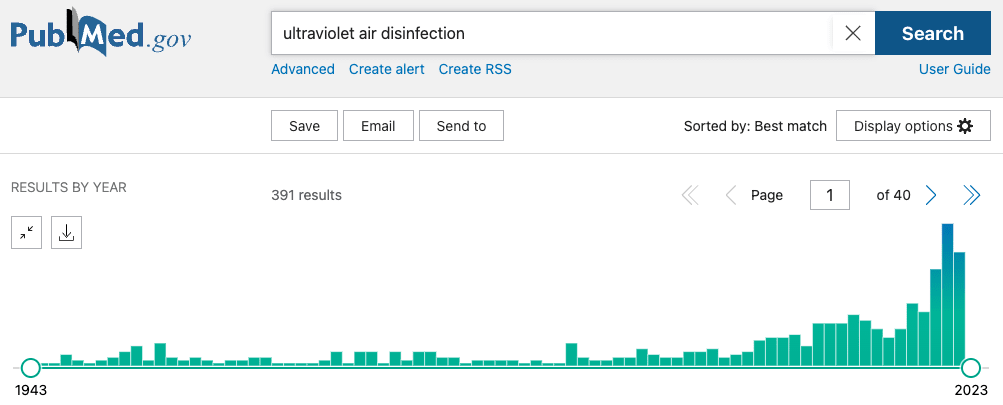Click the Create alert link

coord(386,69)
